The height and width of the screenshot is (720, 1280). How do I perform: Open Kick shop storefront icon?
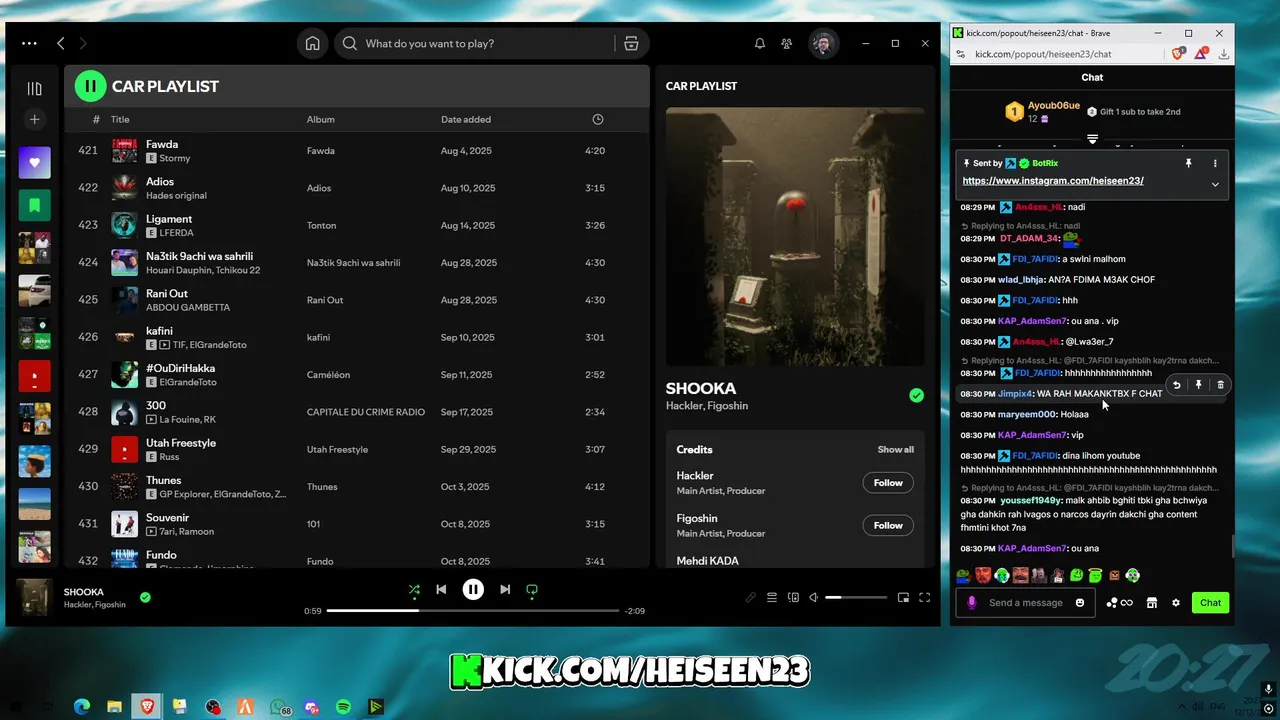(x=1151, y=603)
